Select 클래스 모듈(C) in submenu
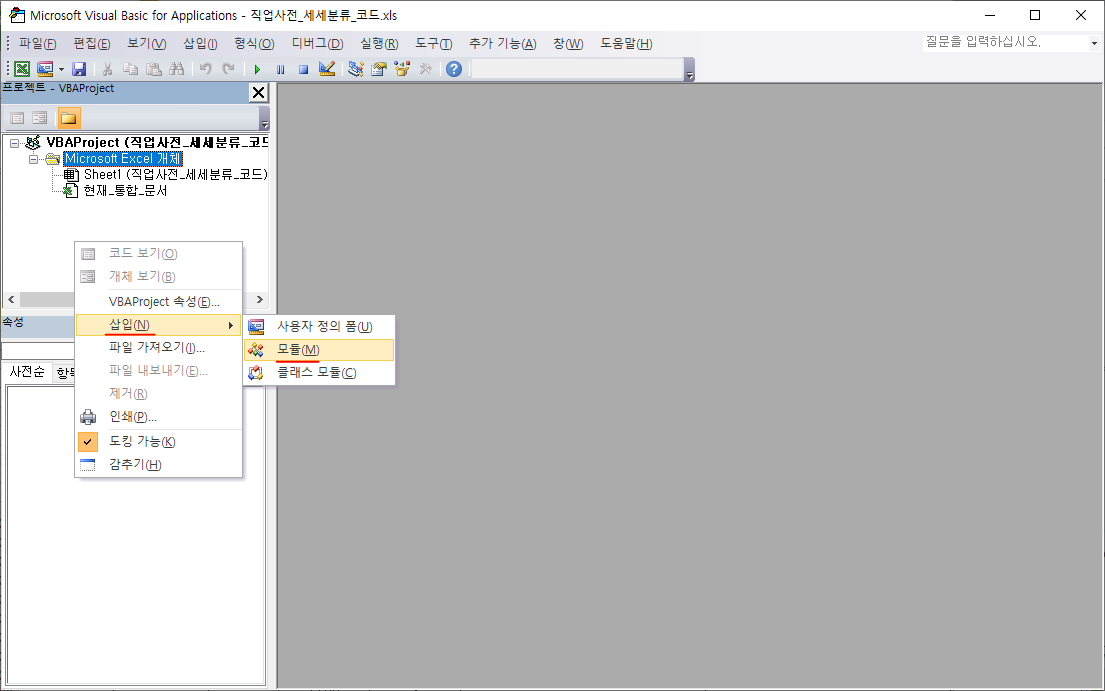The image size is (1105, 691). coord(319,373)
